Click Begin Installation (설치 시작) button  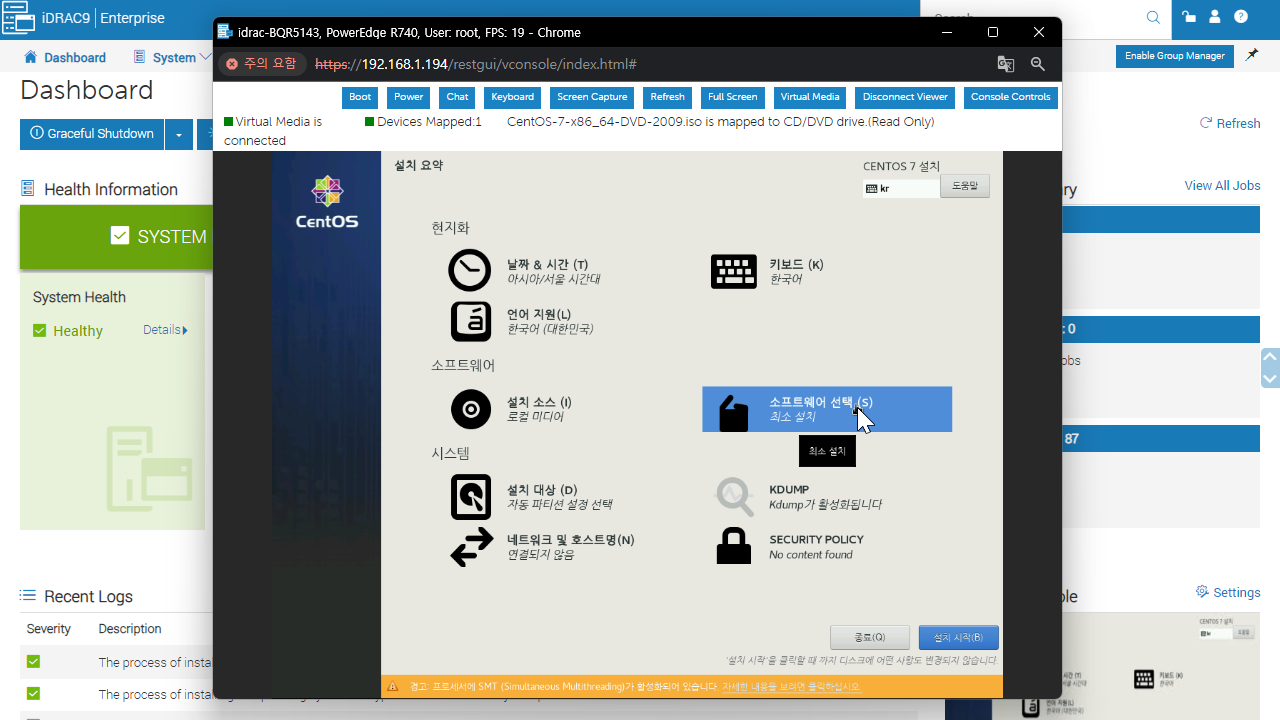[958, 637]
